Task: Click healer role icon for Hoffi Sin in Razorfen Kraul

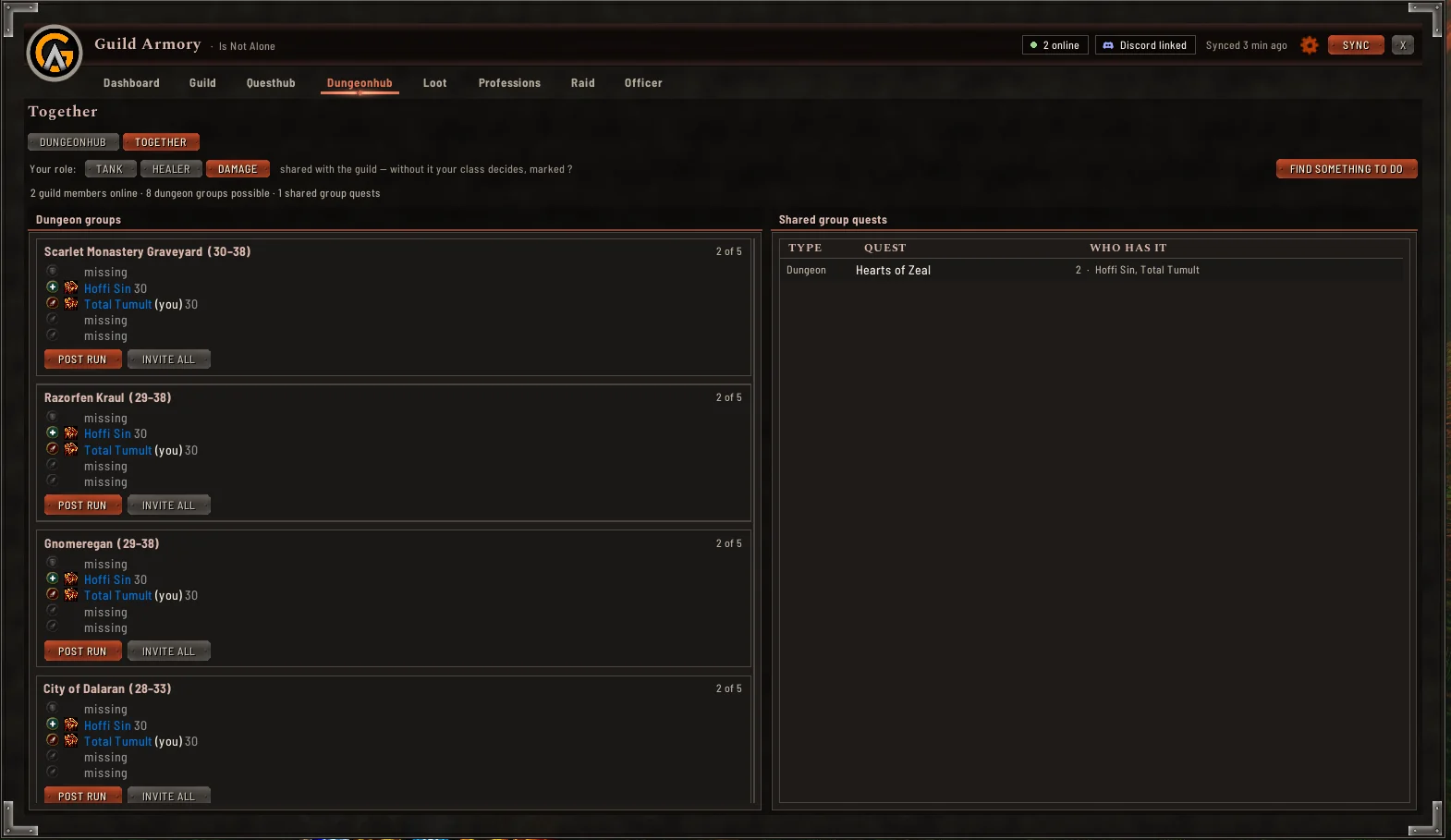Action: (x=53, y=432)
